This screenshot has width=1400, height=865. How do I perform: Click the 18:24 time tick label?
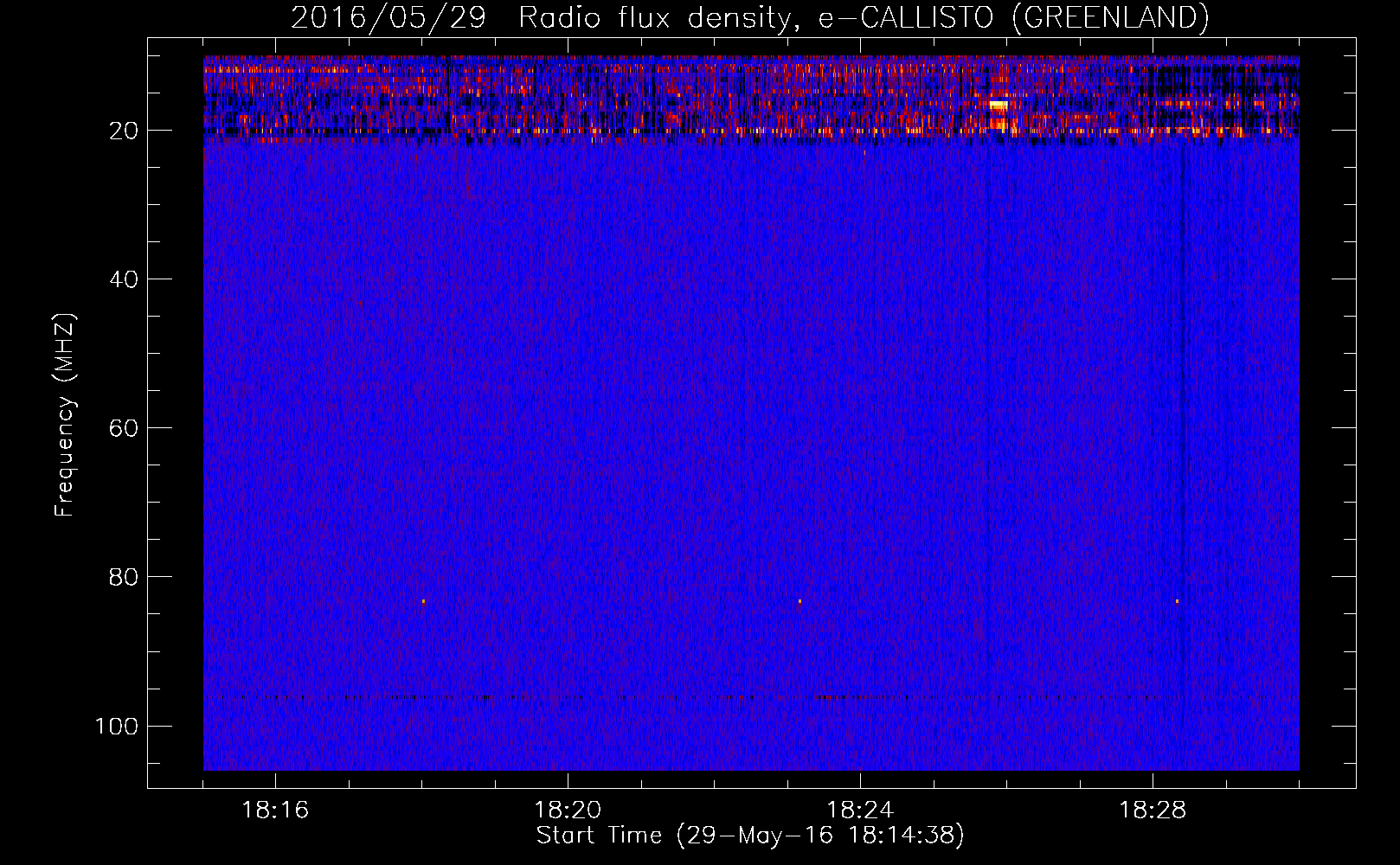point(860,811)
